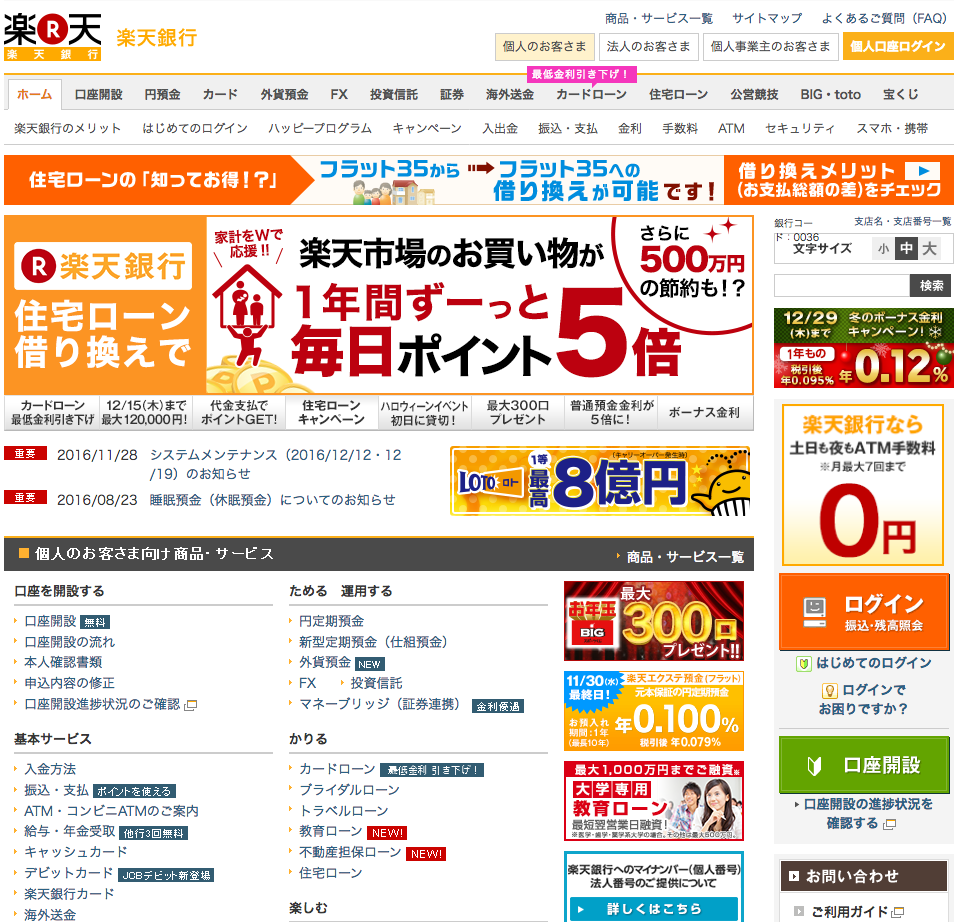Click the arrow icon in お問い合わせ header
The image size is (955, 922).
pyautogui.click(x=794, y=876)
